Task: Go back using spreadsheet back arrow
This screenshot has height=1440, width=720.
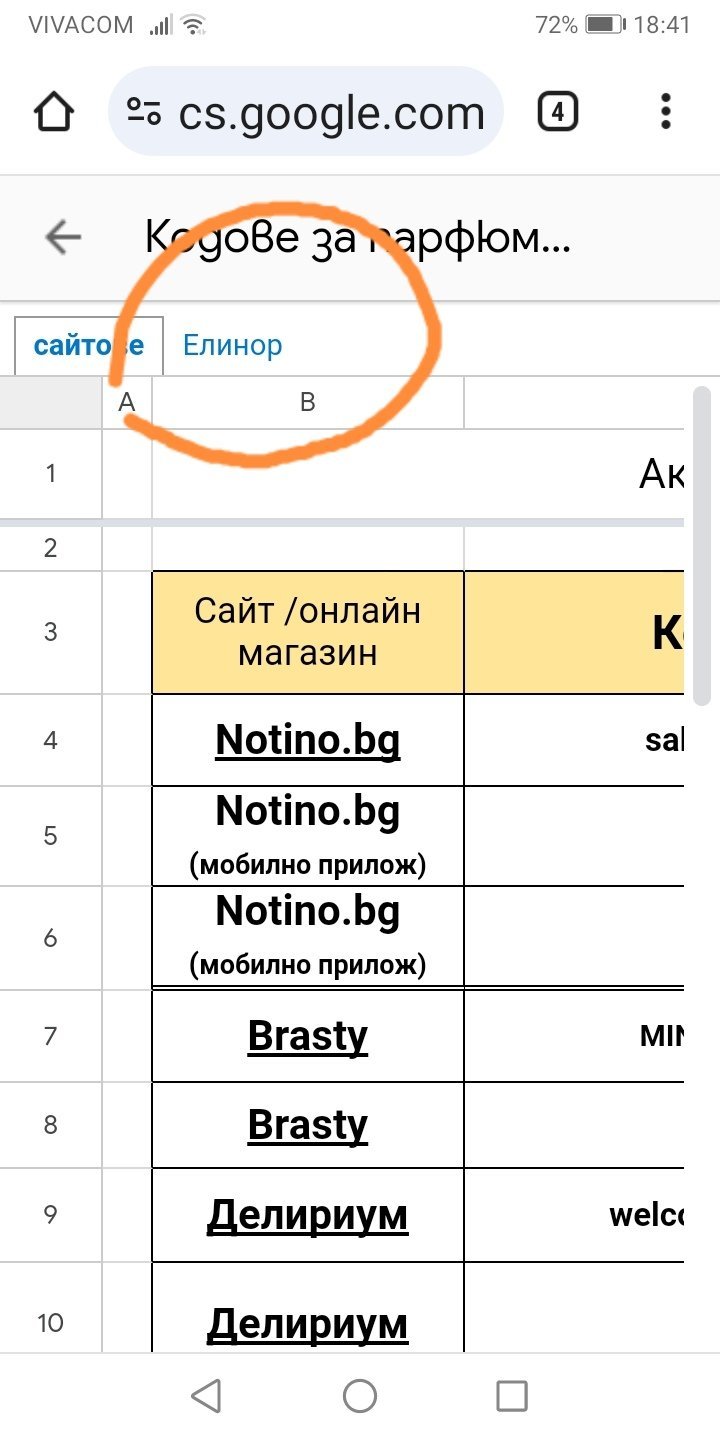Action: [x=63, y=237]
